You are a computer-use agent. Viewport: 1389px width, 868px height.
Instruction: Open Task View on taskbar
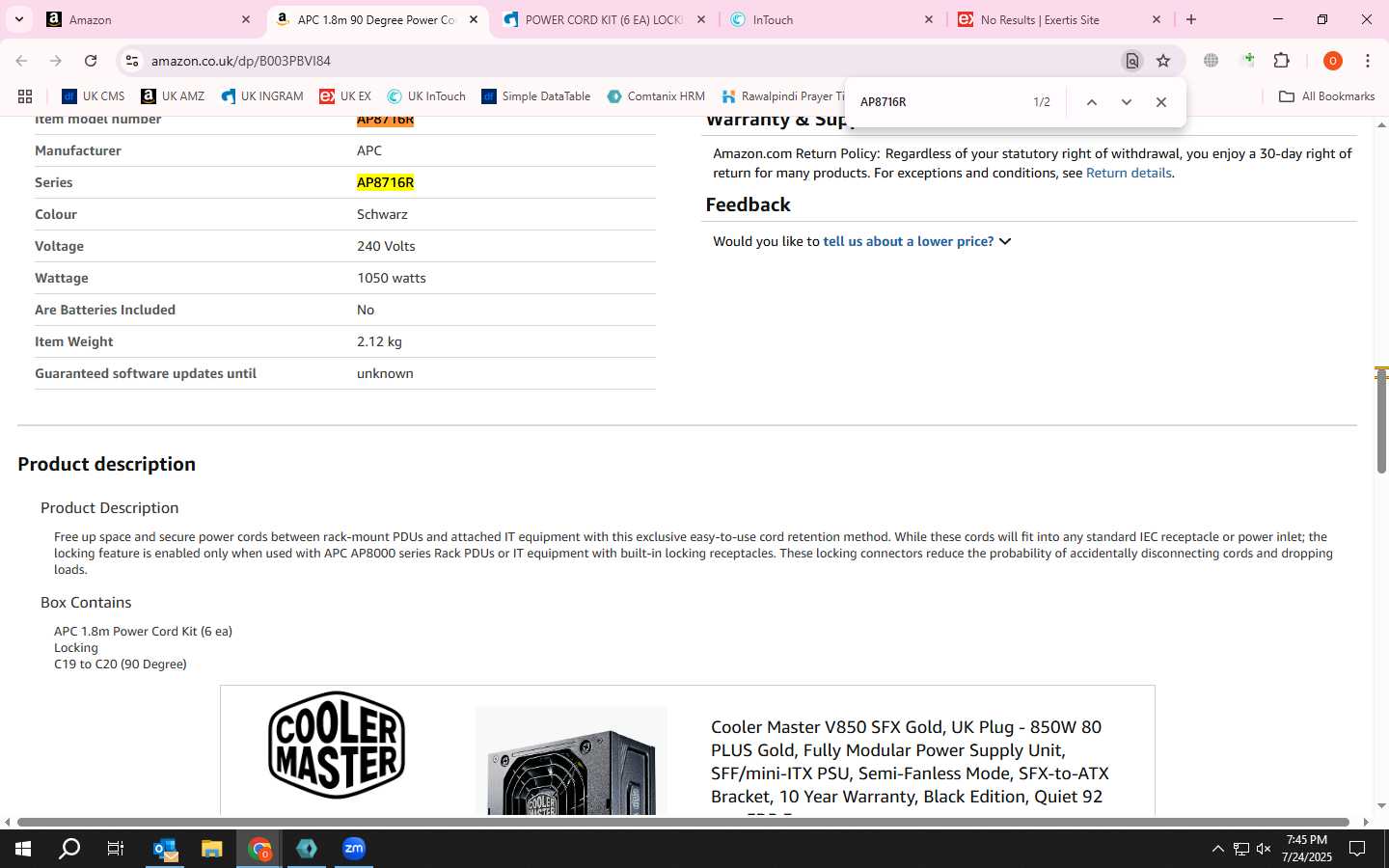[116, 849]
